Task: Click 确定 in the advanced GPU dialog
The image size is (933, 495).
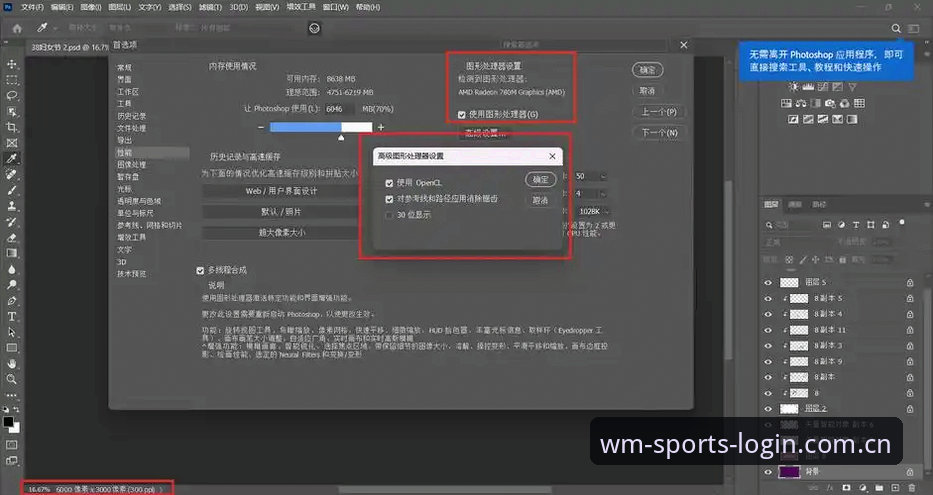Action: pyautogui.click(x=540, y=179)
